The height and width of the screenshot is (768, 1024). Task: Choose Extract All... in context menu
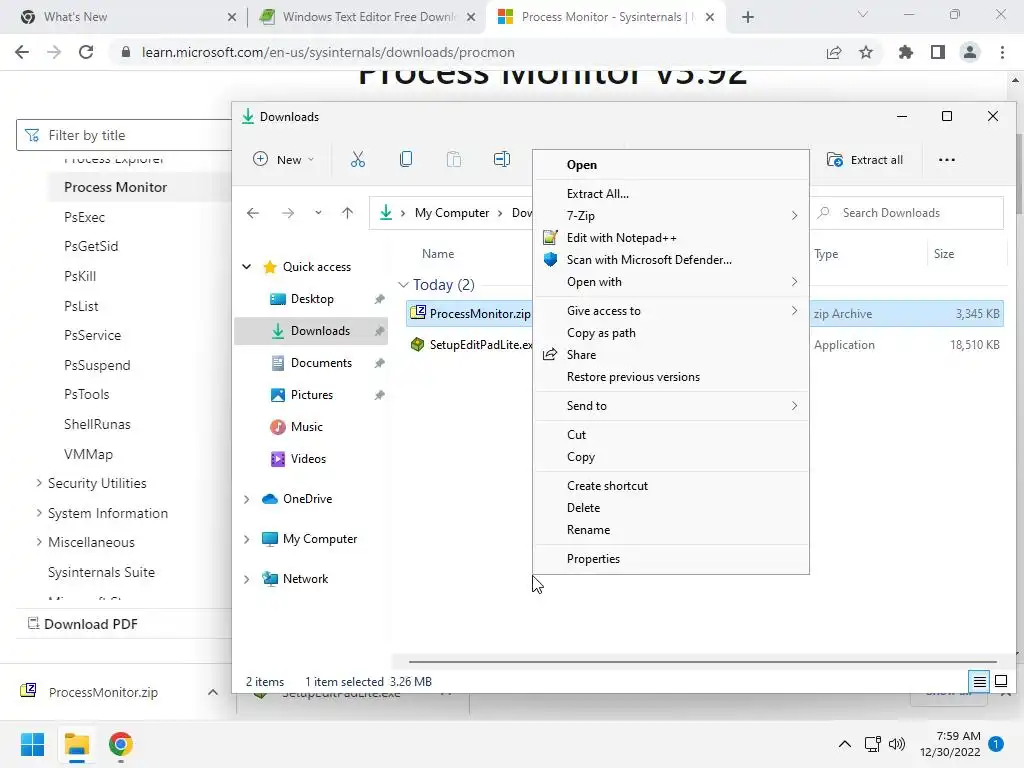coord(671,193)
